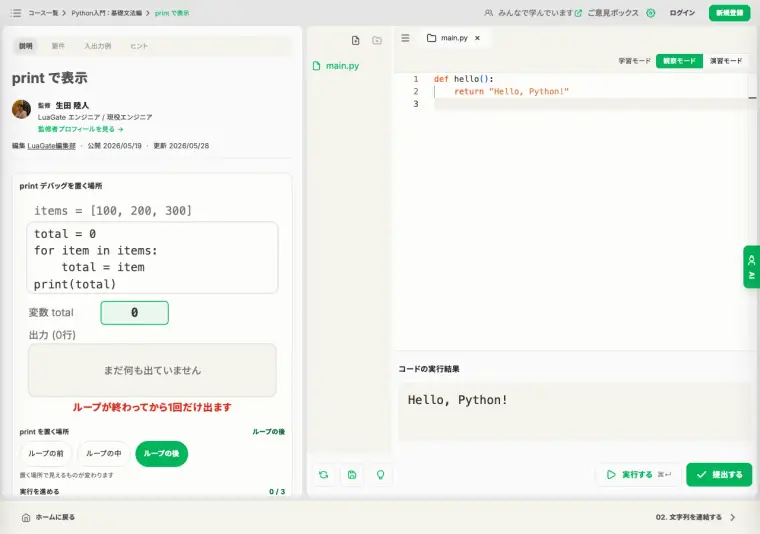The image size is (760, 534).
Task: Click the 変数 total value box showing 0
Action: point(135,313)
